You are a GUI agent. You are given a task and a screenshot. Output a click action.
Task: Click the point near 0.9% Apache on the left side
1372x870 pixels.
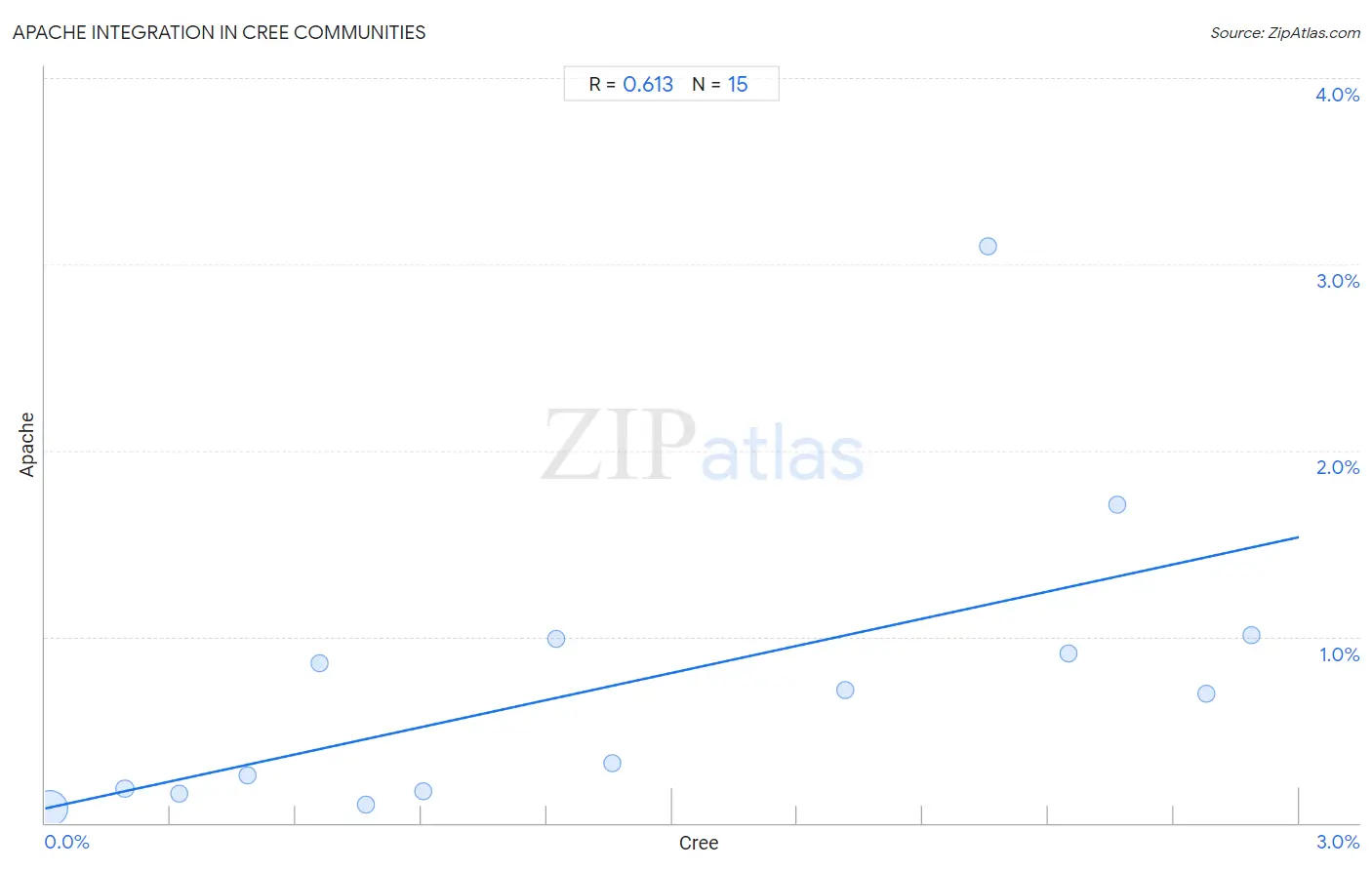[319, 663]
